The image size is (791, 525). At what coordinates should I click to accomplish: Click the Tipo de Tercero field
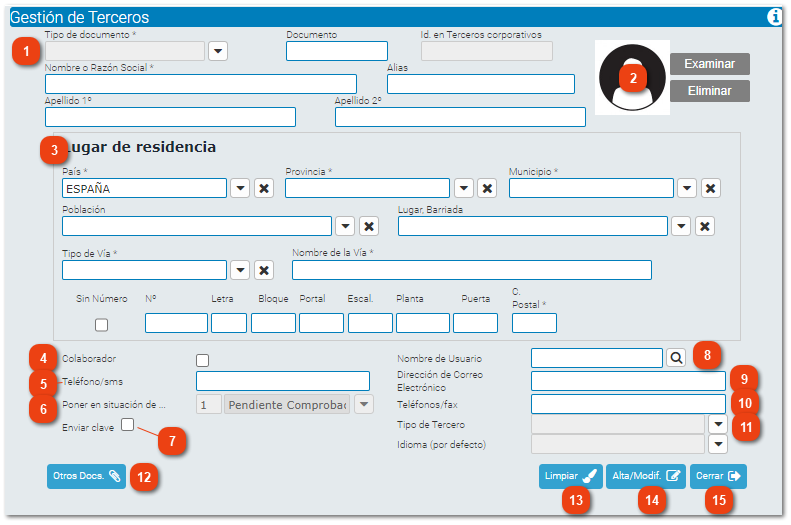click(618, 424)
